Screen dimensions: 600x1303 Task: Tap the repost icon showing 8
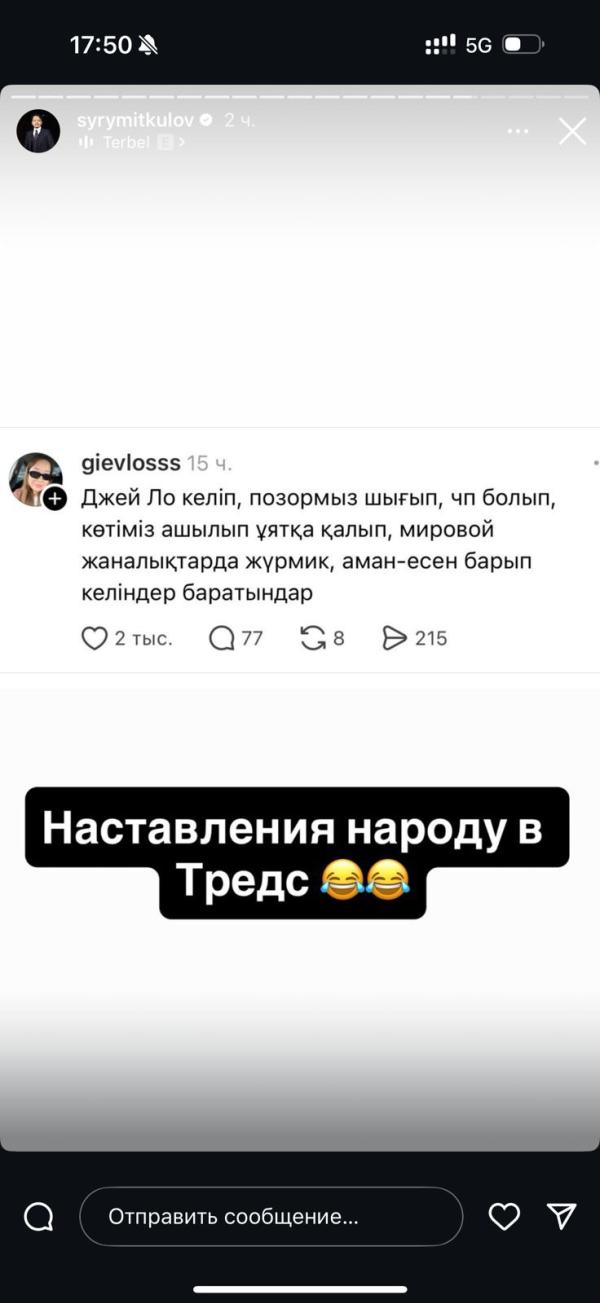coord(313,638)
